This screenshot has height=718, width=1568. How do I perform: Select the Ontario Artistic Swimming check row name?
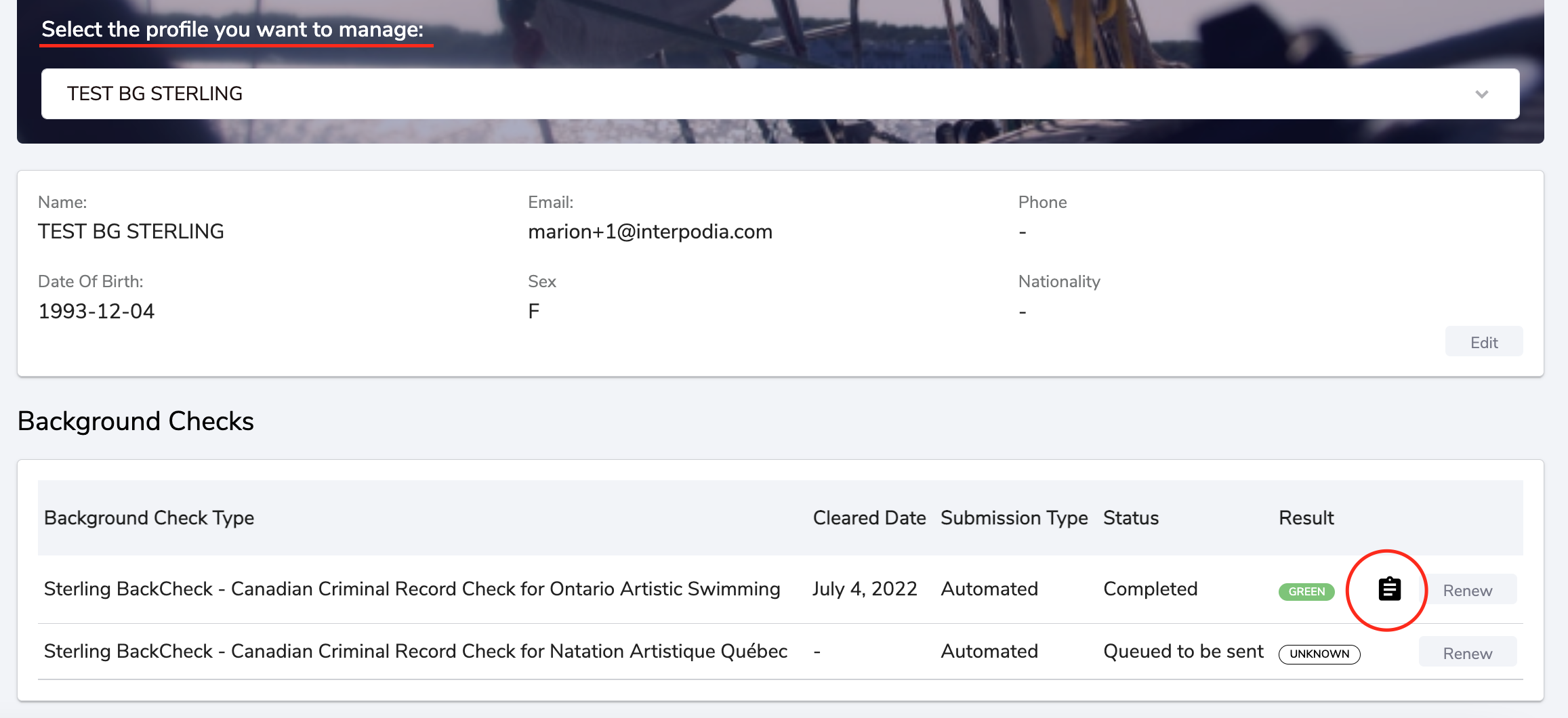(412, 589)
